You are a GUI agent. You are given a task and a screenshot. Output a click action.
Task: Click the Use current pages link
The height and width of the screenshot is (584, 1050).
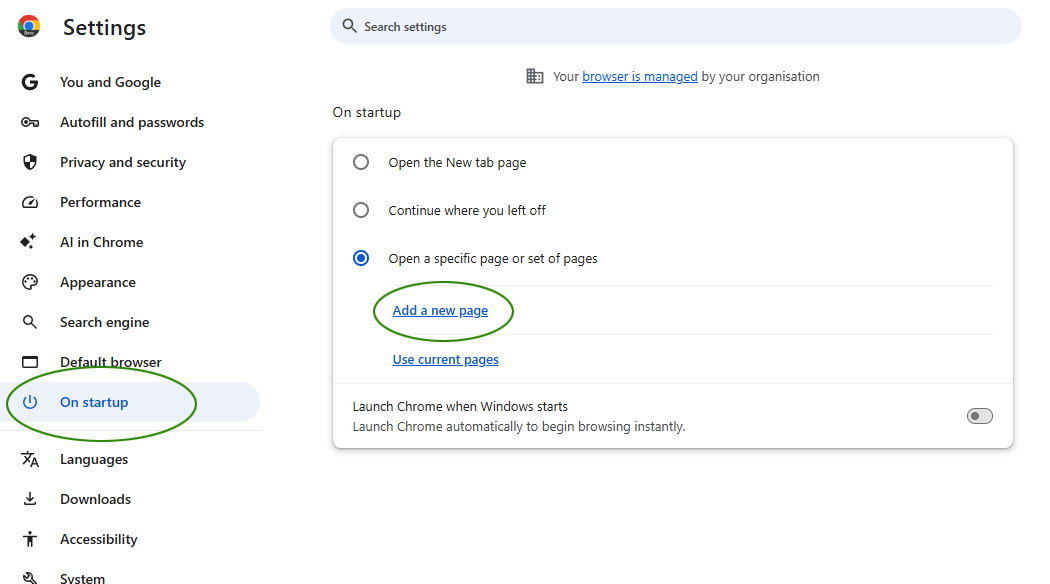tap(445, 360)
